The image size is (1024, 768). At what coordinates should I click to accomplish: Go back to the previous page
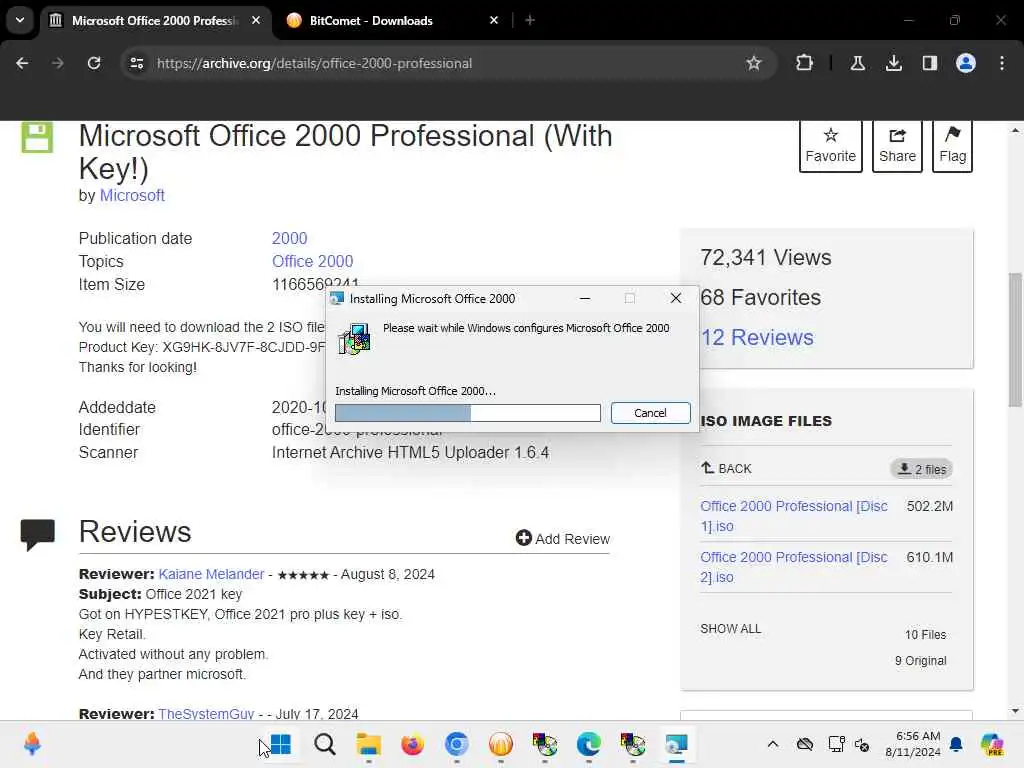(x=22, y=63)
